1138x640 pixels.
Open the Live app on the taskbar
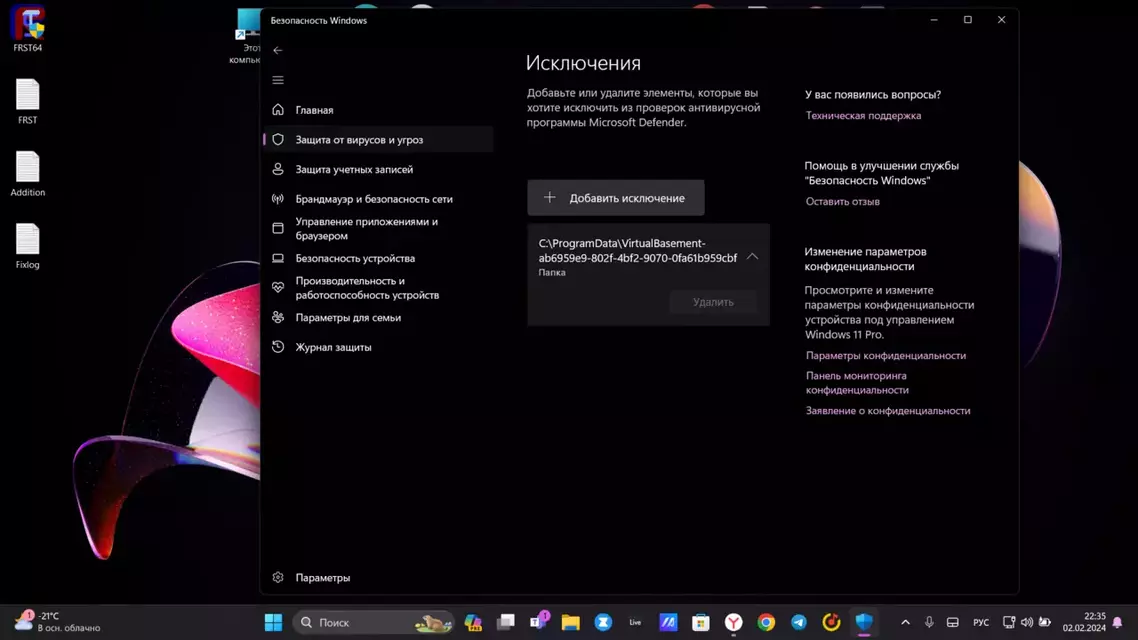pyautogui.click(x=636, y=623)
